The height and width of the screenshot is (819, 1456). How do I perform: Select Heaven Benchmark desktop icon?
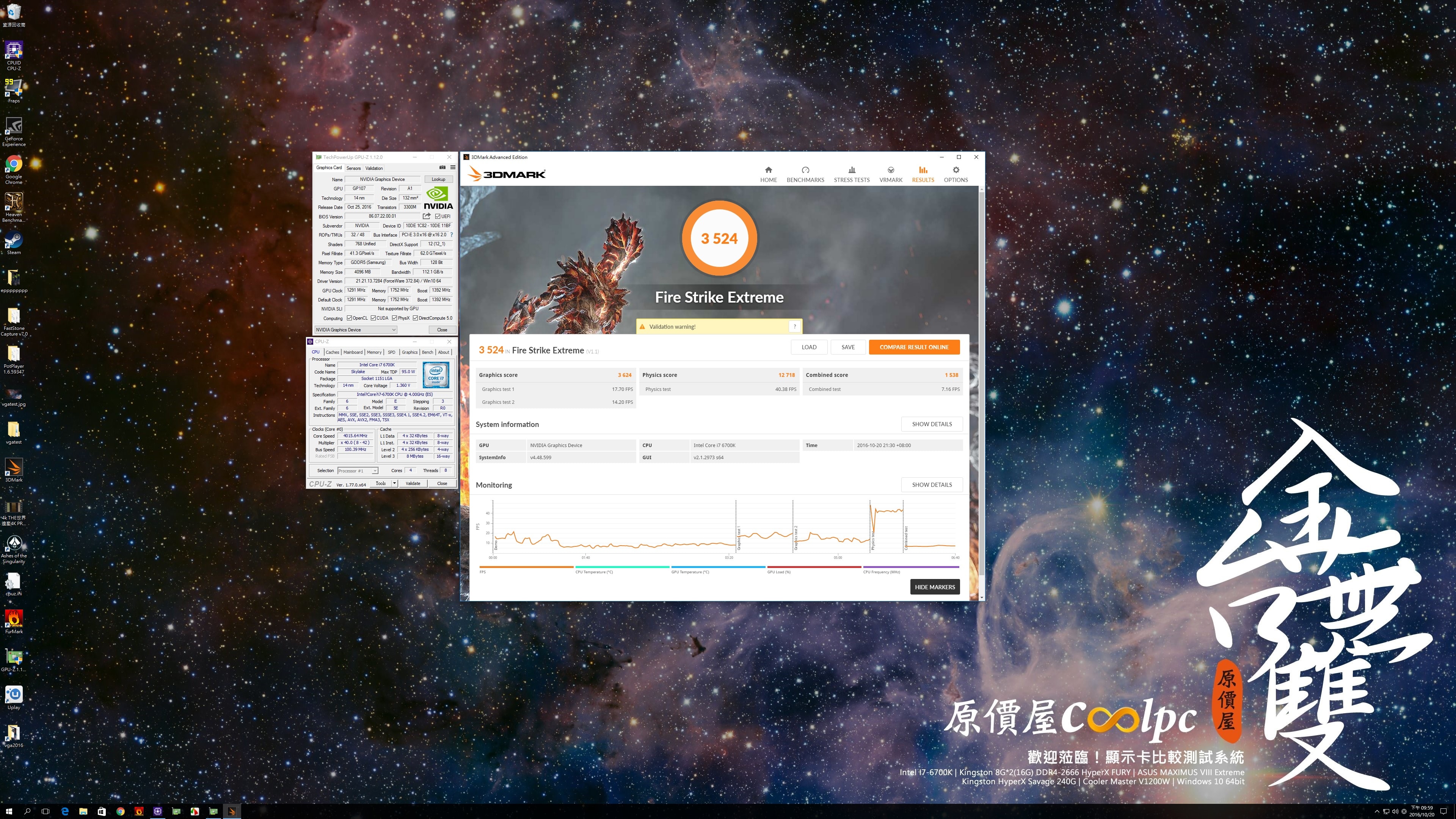coord(14,207)
